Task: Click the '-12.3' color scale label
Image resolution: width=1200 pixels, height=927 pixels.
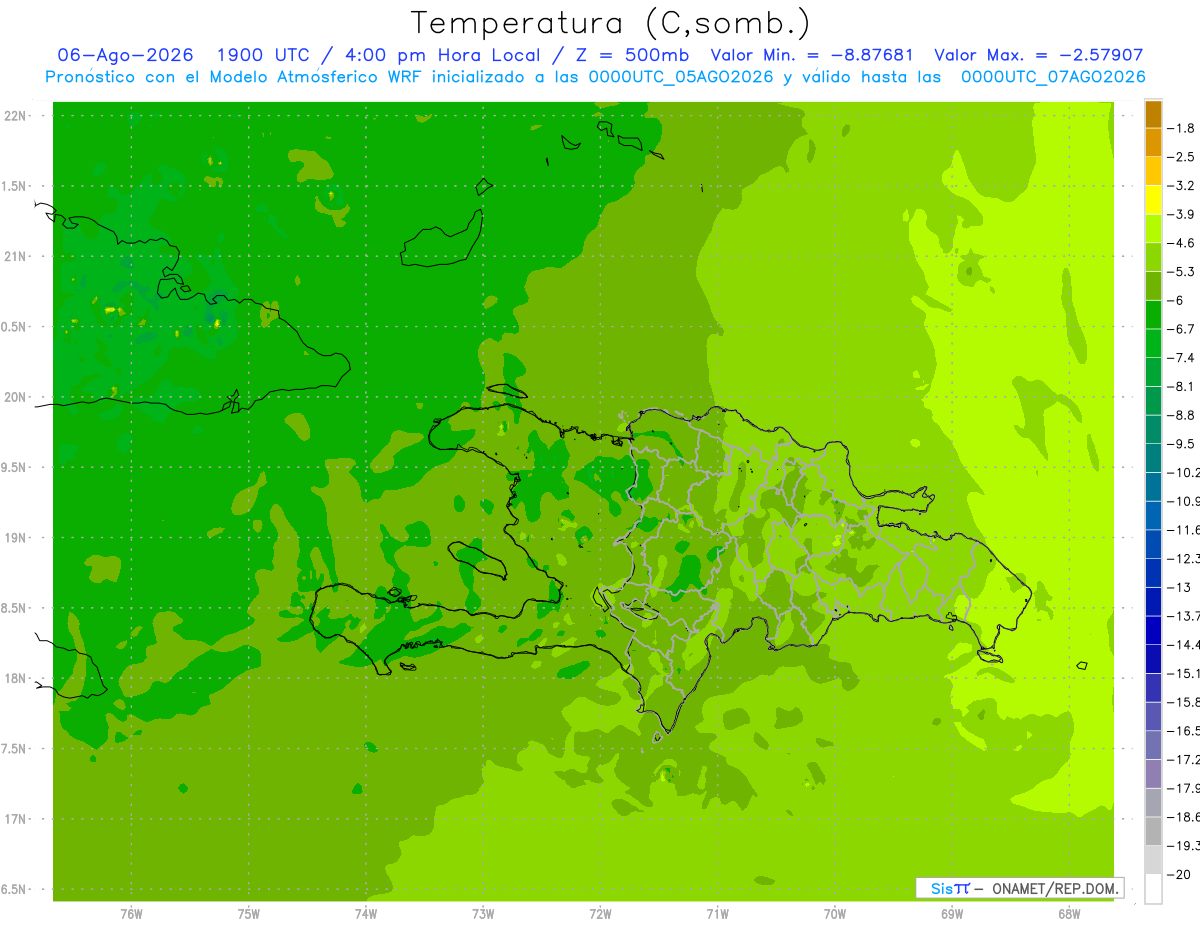Action: 1184,558
